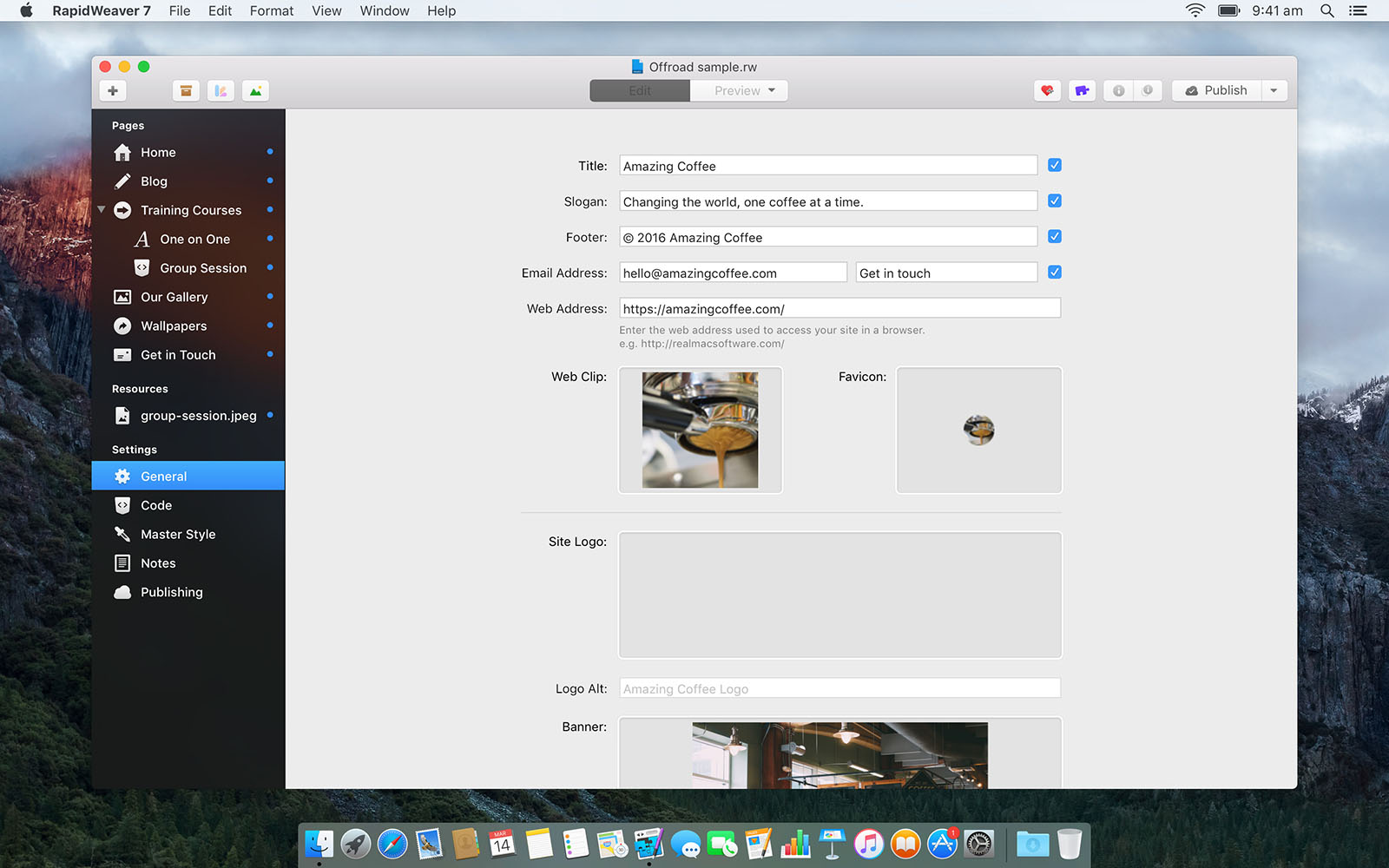
Task: Click the Web Clip image well
Action: tap(701, 430)
